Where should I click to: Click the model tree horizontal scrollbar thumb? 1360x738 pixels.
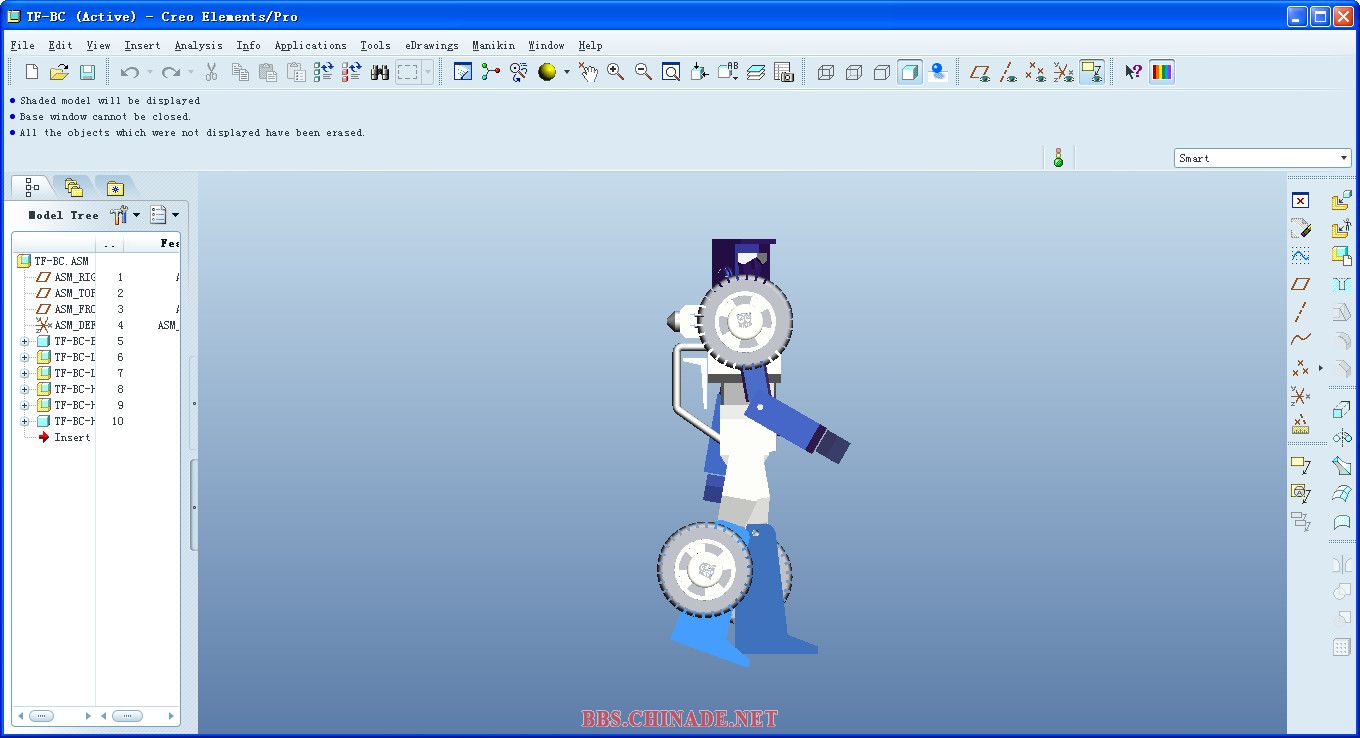41,716
